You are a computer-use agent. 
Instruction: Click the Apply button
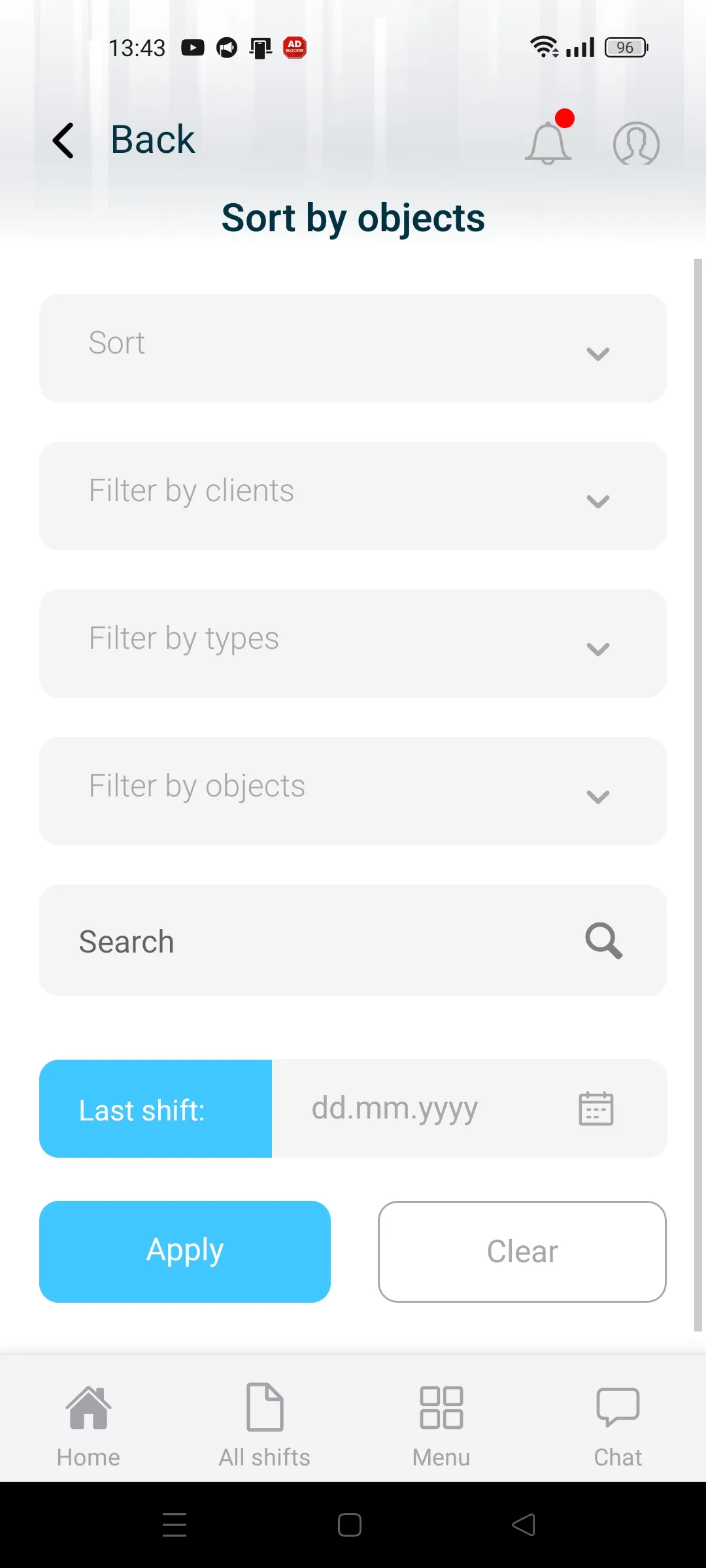pos(185,1252)
